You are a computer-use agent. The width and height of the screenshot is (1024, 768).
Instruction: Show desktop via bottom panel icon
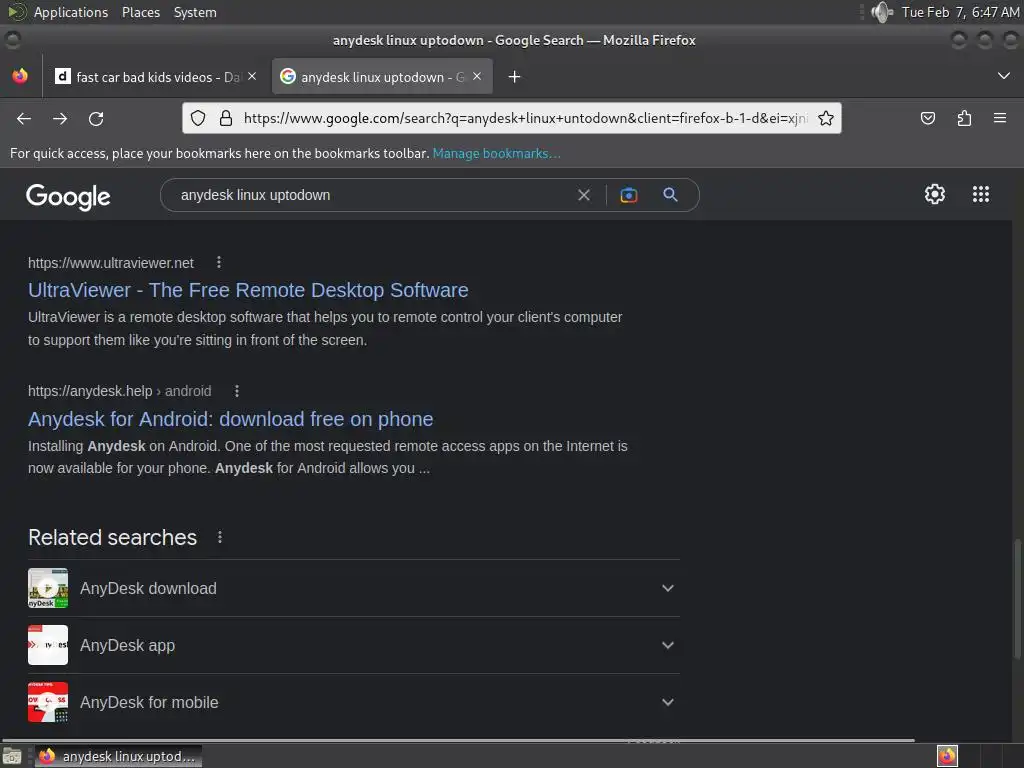pos(12,756)
